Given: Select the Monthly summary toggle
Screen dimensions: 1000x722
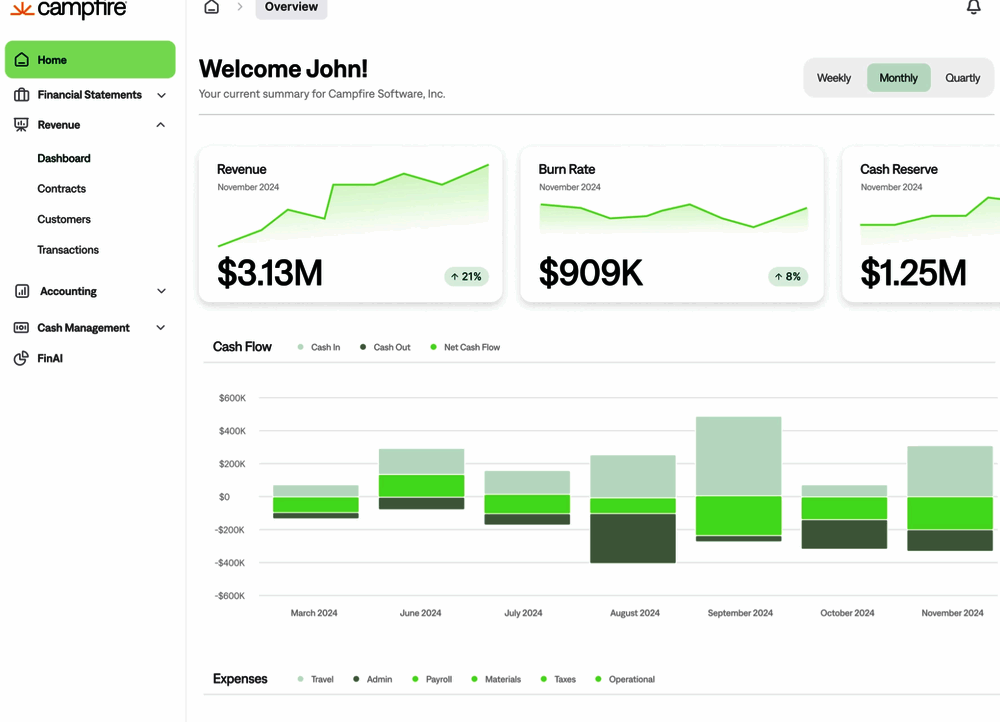Looking at the screenshot, I should [x=898, y=77].
